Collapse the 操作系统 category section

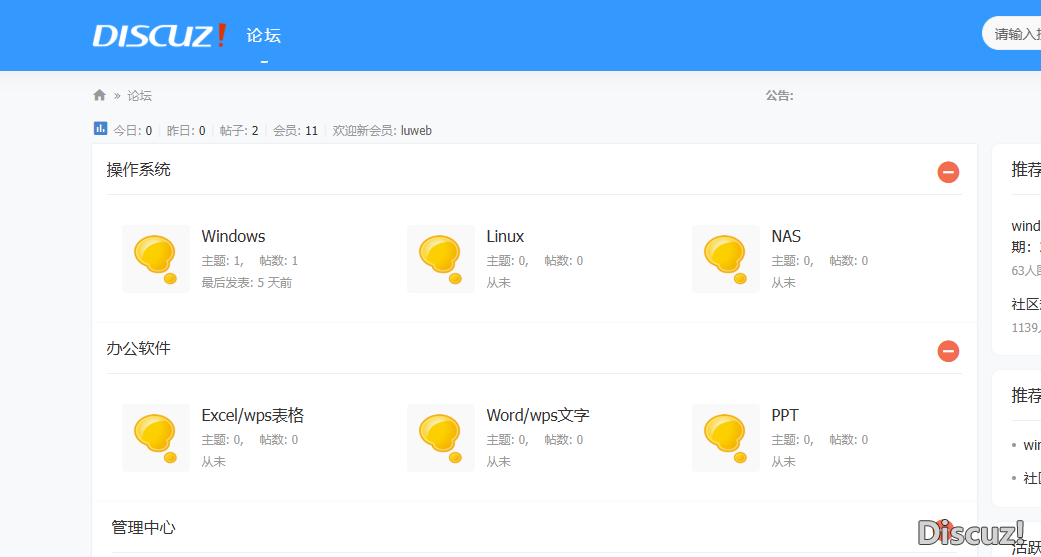coord(947,172)
